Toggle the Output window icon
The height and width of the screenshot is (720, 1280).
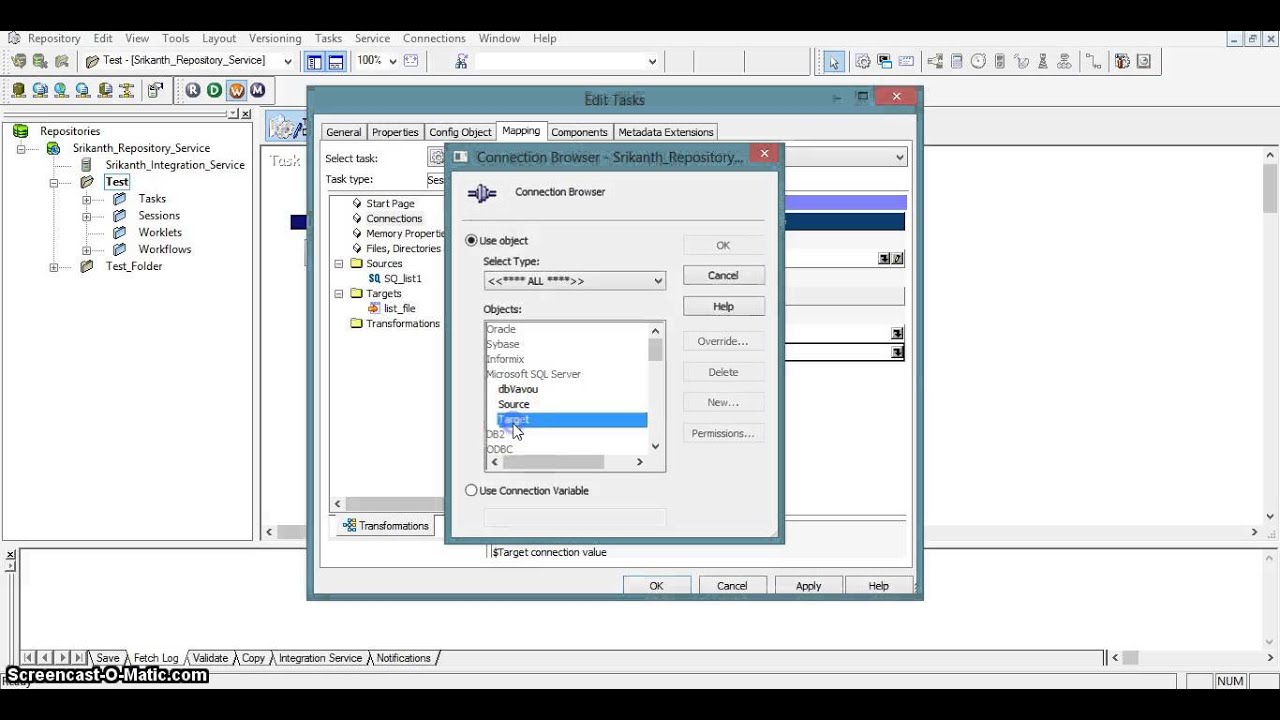336,62
